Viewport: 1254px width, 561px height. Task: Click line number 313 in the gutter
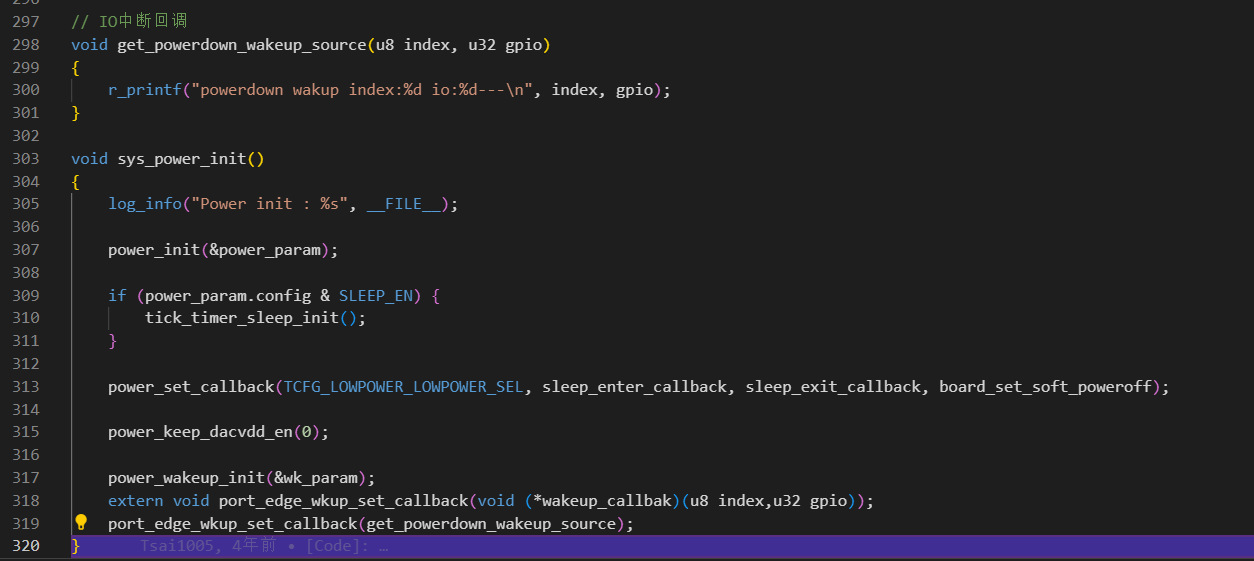26,386
